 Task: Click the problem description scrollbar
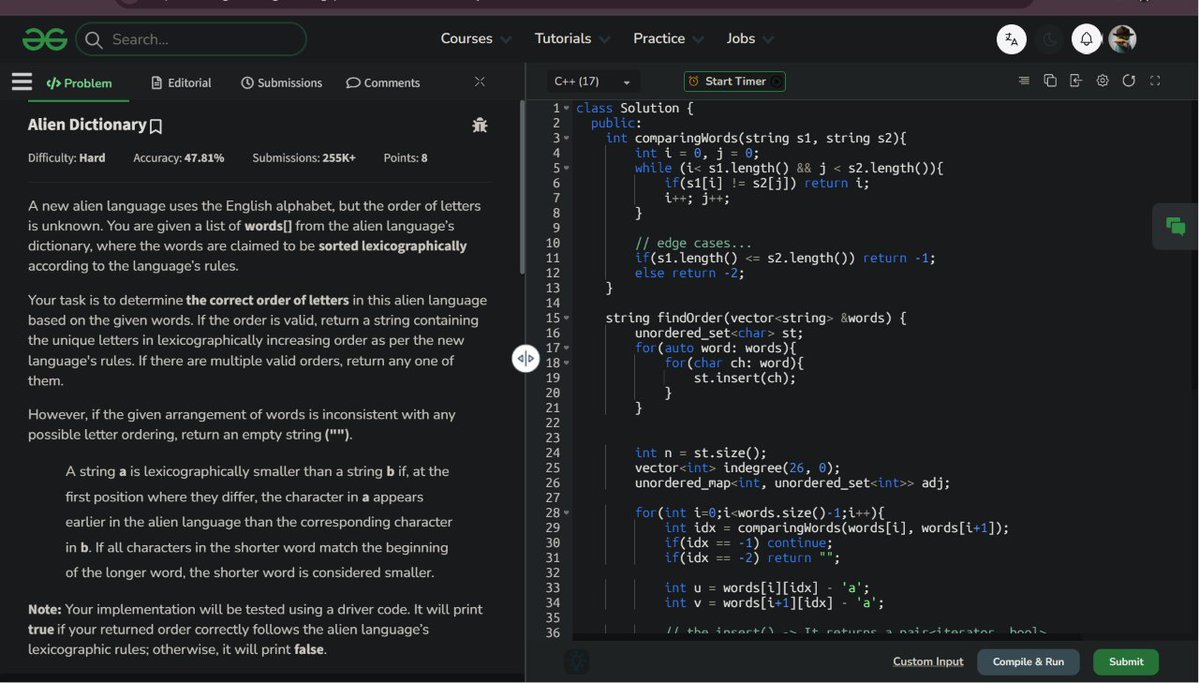(522, 187)
